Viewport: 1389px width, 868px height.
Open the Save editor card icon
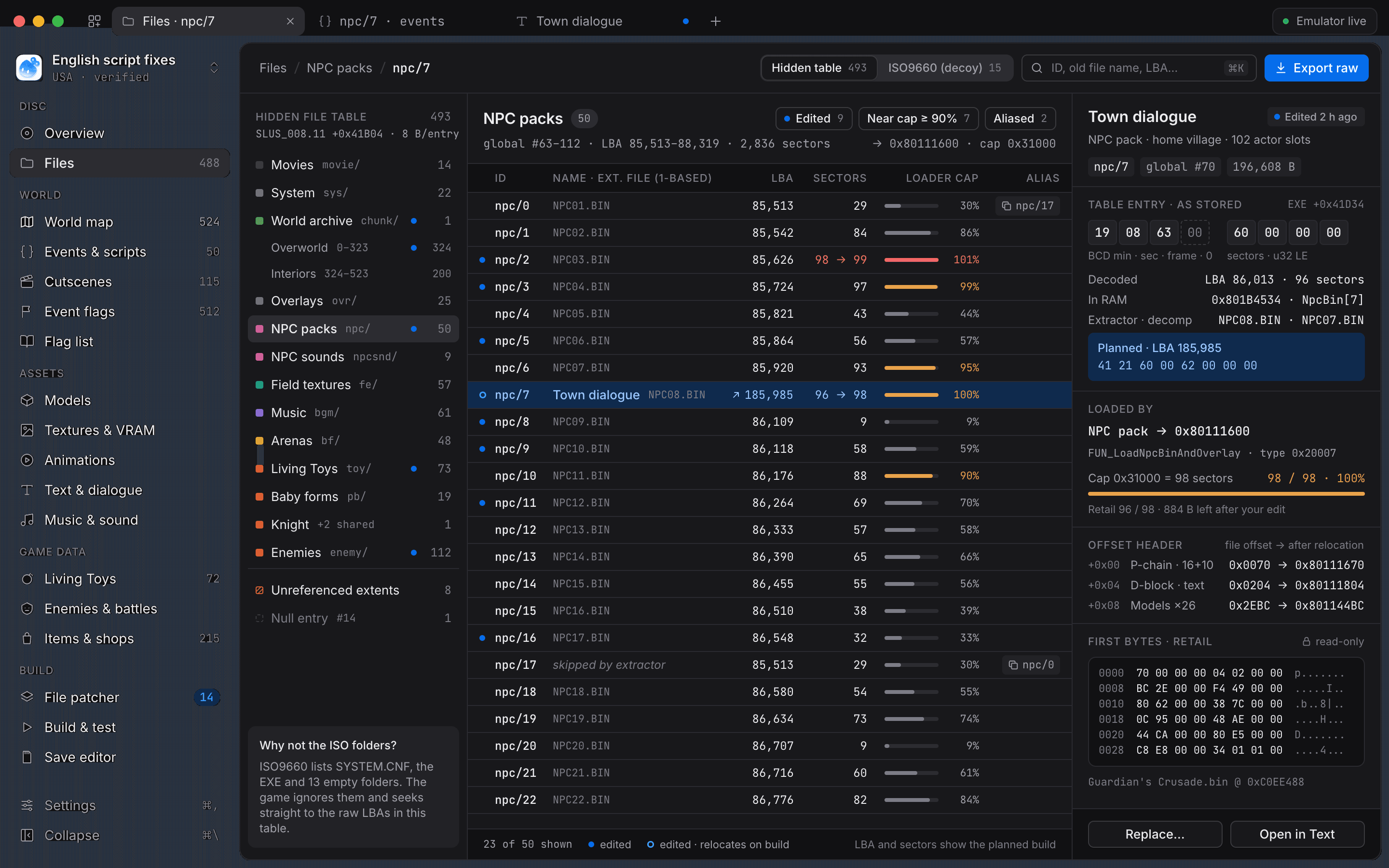click(27, 757)
